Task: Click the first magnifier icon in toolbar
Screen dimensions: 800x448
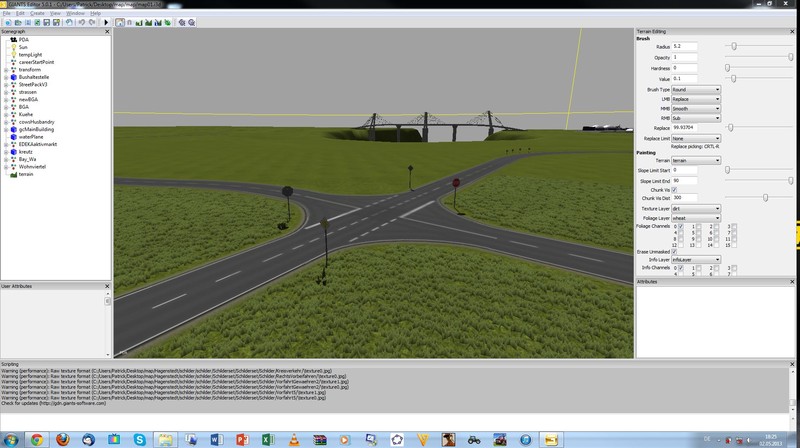Action: coord(182,22)
